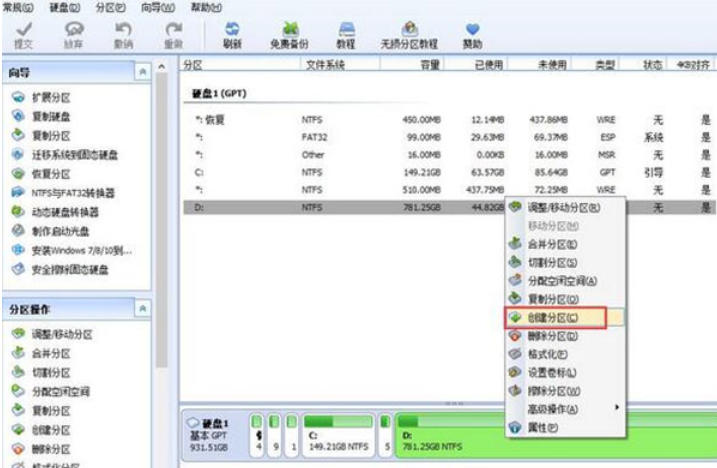Select the Other 16.00MB MSR row
This screenshot has width=717, height=468.
[x=449, y=155]
